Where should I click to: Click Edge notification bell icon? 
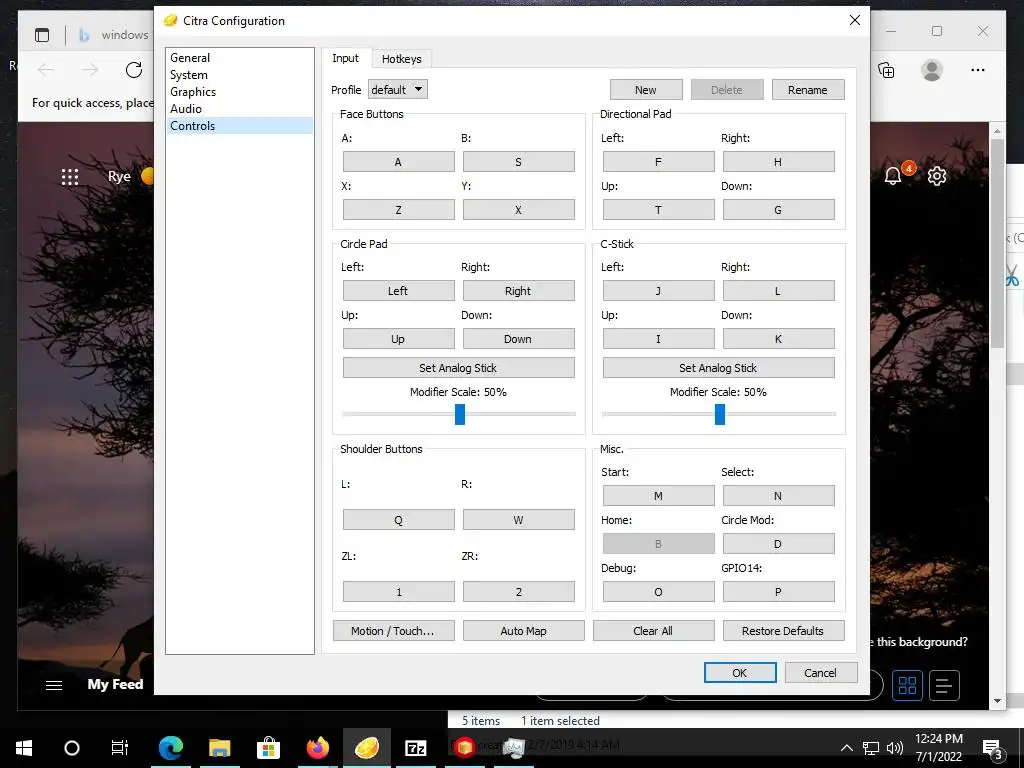893,176
